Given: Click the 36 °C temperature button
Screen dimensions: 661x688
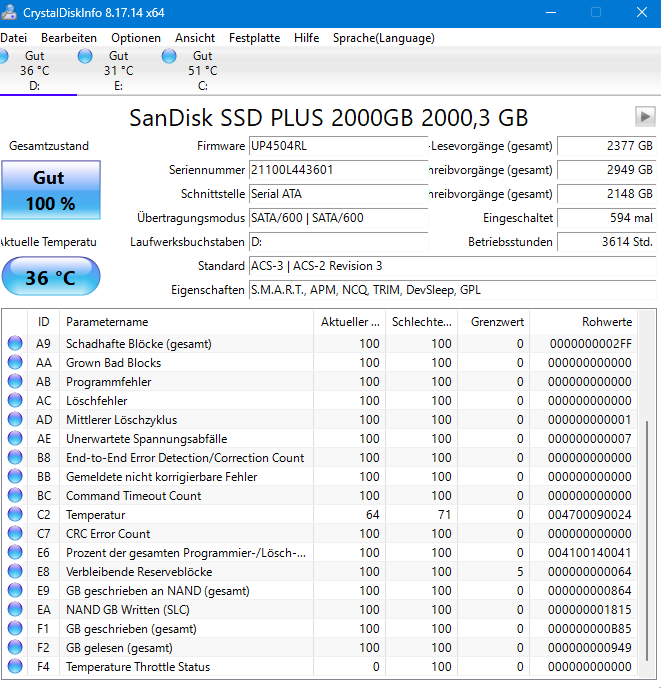Looking at the screenshot, I should [51, 276].
